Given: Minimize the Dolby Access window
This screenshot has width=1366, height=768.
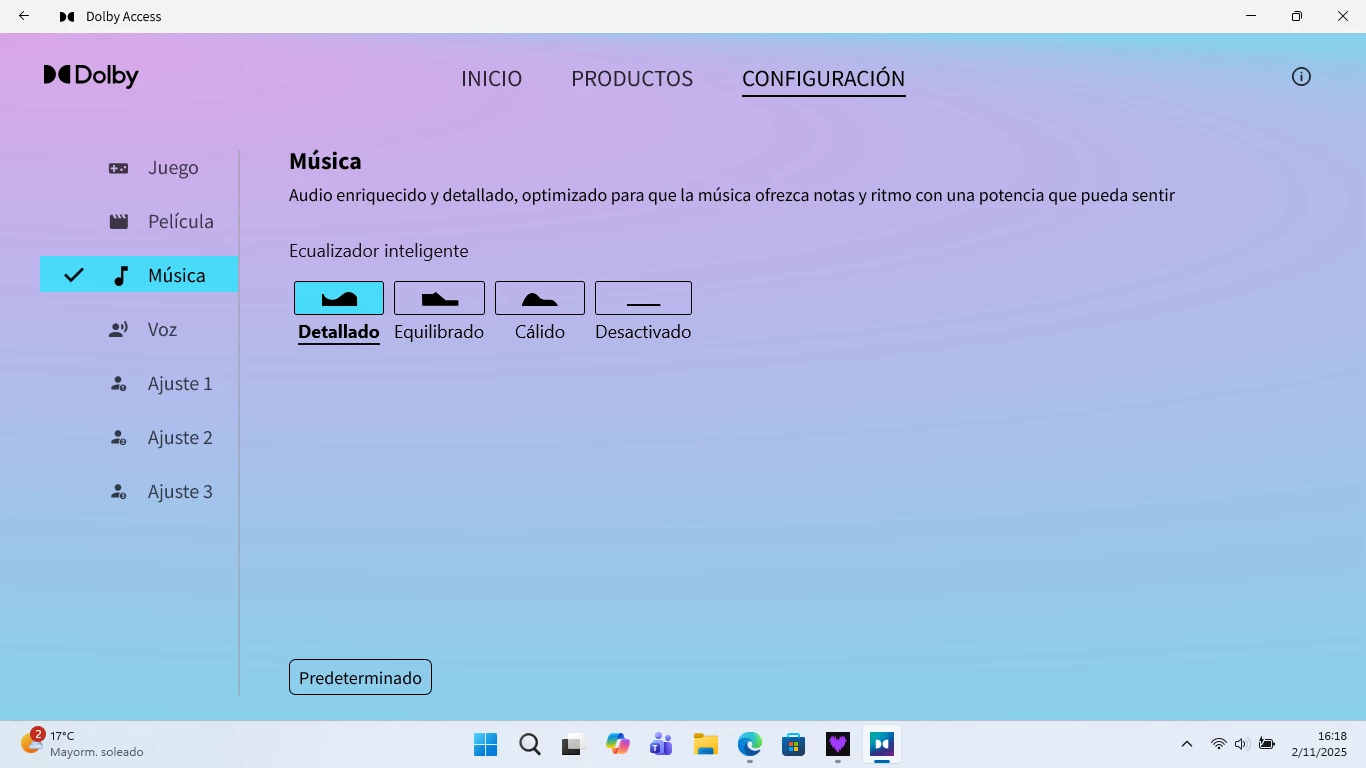Looking at the screenshot, I should point(1251,16).
